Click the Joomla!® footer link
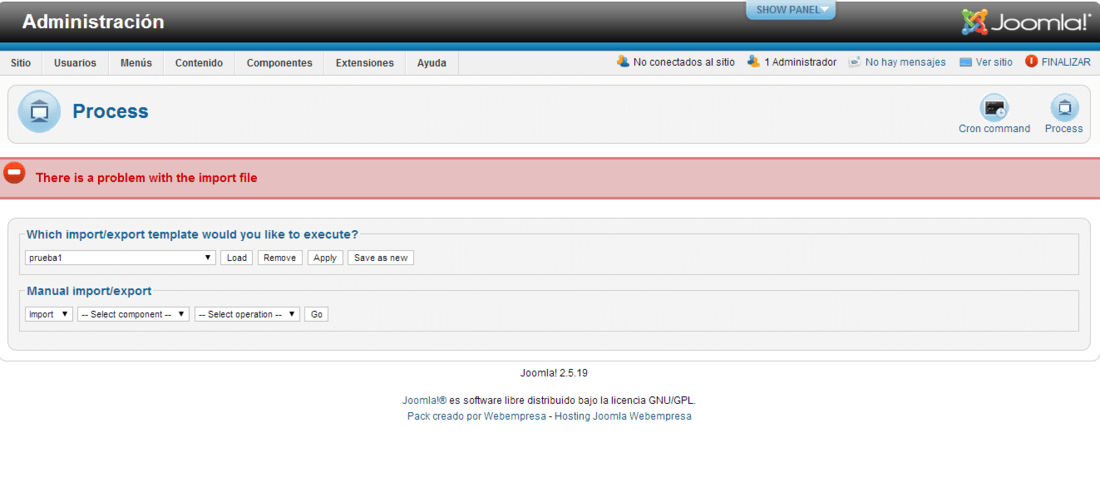 point(424,401)
